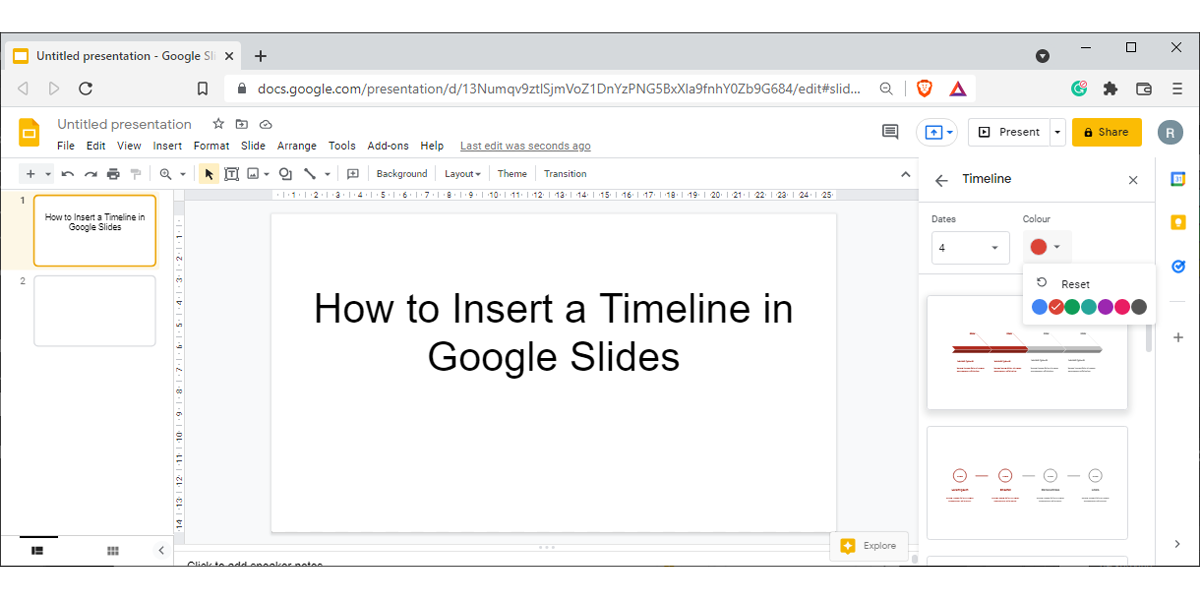Click the Theme button

click(x=512, y=174)
